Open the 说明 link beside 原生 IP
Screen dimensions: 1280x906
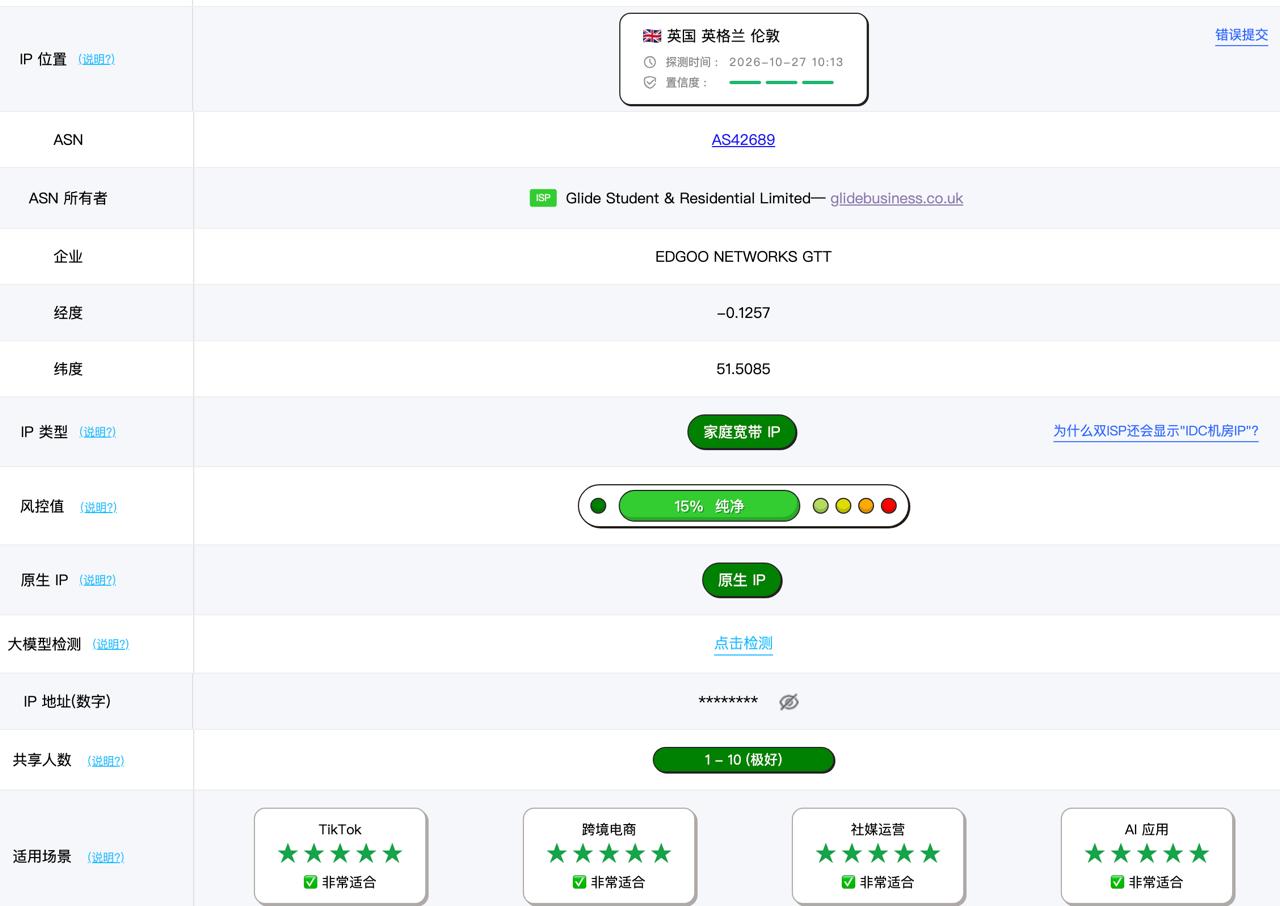98,580
